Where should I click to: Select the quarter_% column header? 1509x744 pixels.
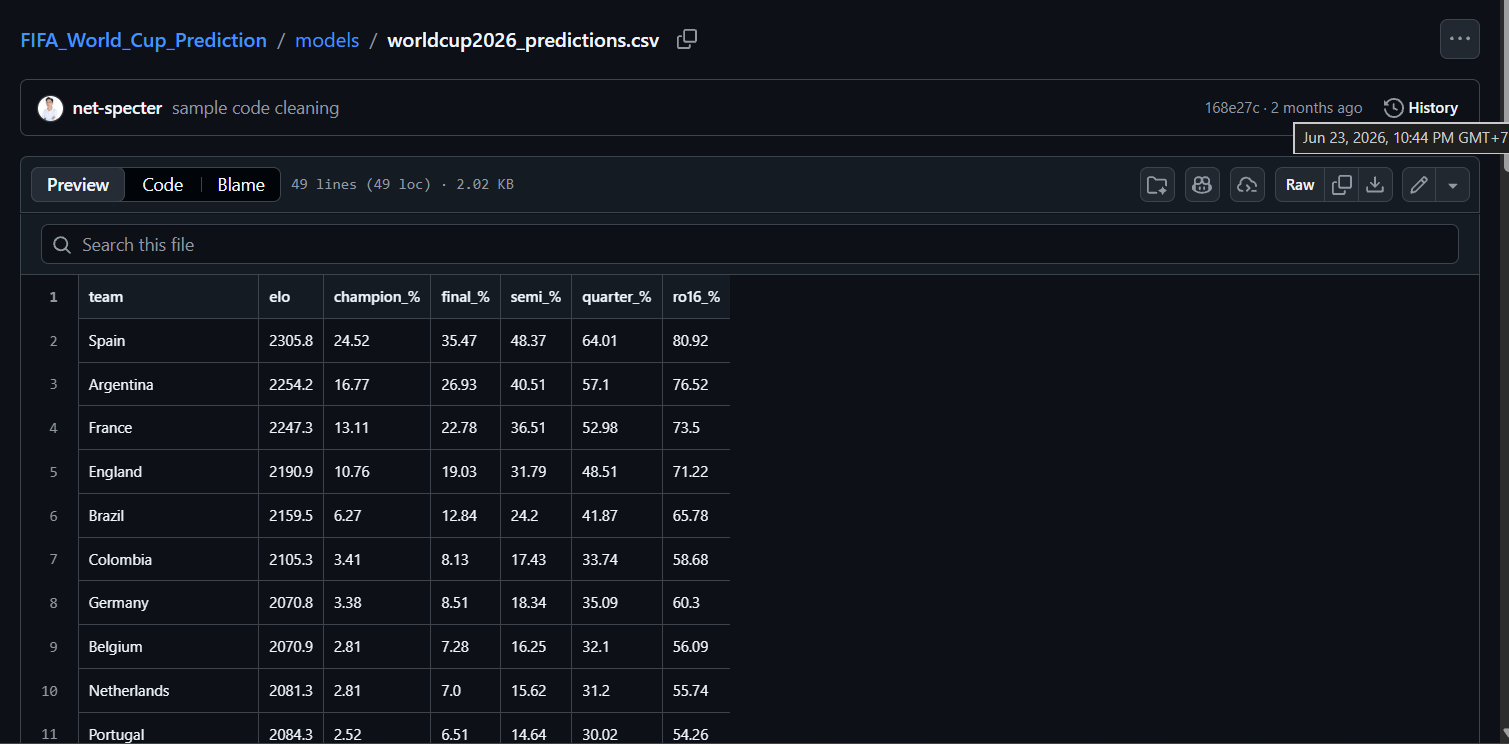pyautogui.click(x=617, y=297)
